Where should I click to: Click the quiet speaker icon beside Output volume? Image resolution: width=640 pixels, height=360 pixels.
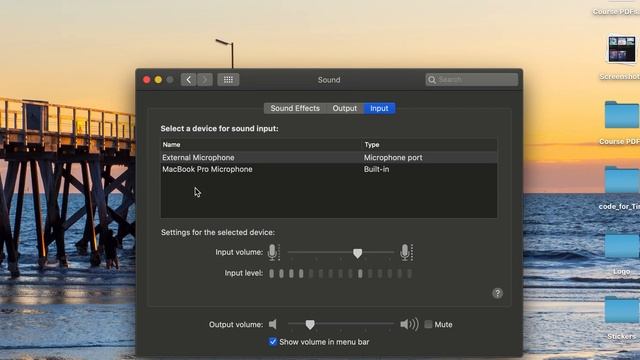pyautogui.click(x=273, y=324)
